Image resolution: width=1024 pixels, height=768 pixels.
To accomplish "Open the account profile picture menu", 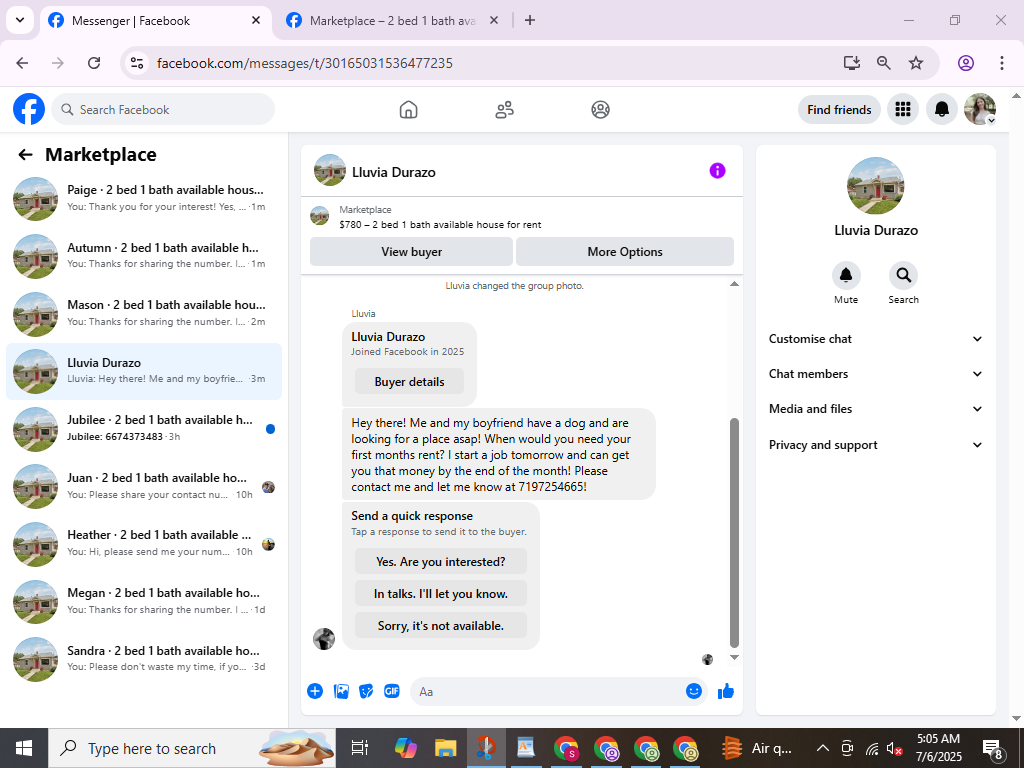I will [980, 109].
